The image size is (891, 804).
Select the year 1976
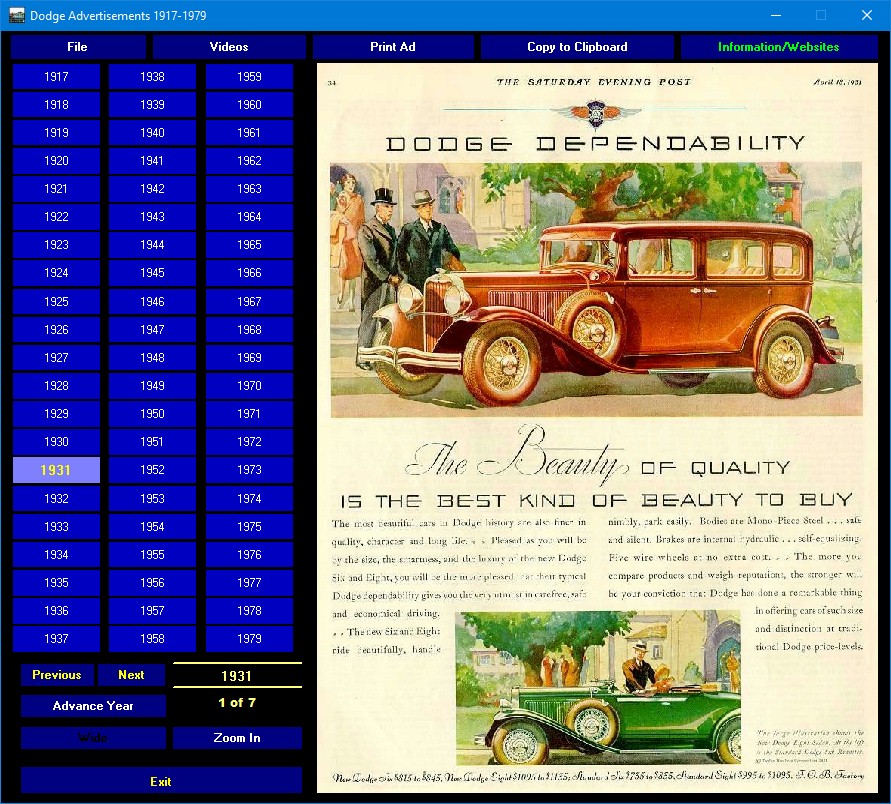[249, 555]
